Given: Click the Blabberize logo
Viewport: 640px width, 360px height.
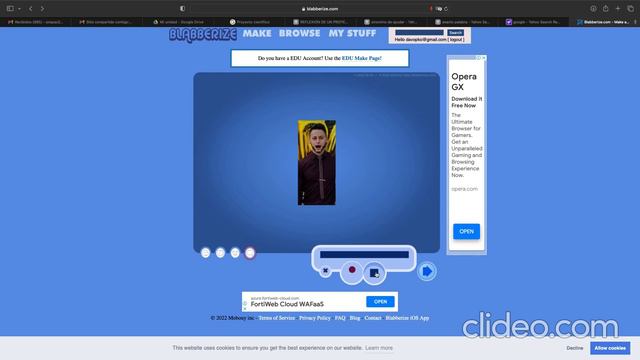Looking at the screenshot, I should click(203, 35).
